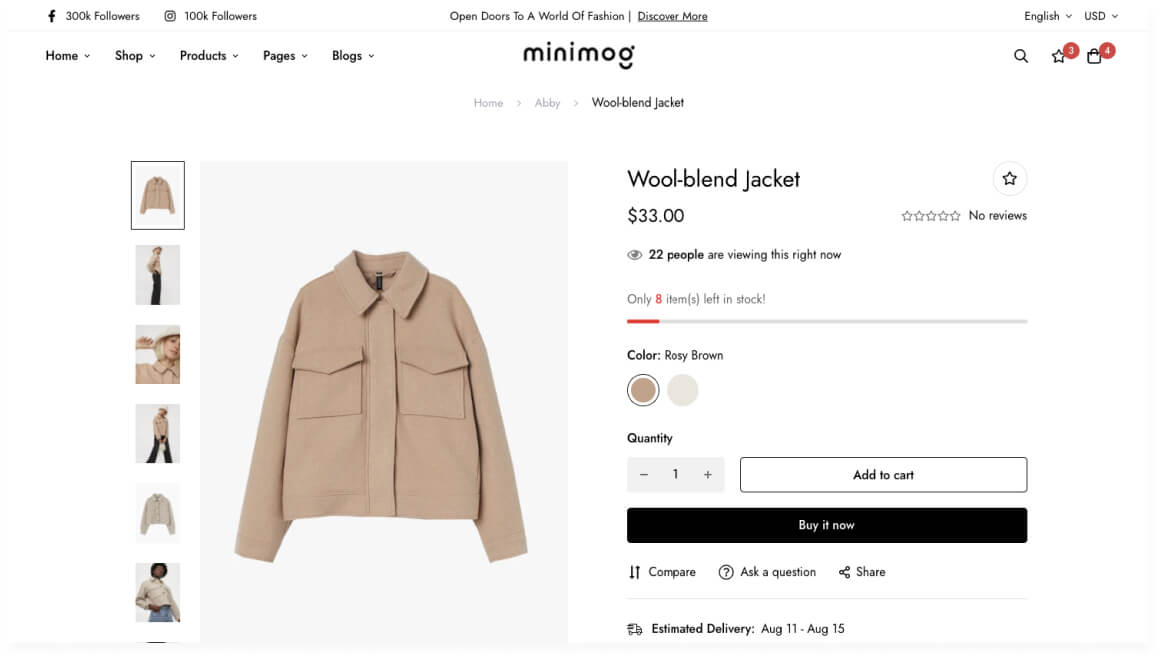This screenshot has height=660, width=1160.
Task: Decrease quantity with minus button
Action: coord(644,474)
